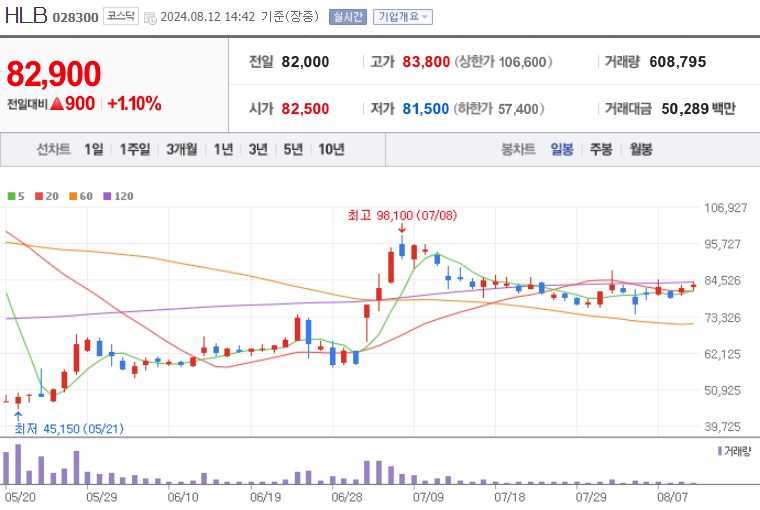The height and width of the screenshot is (510, 760).
Task: Click the stock code 028300
Action: 76,18
